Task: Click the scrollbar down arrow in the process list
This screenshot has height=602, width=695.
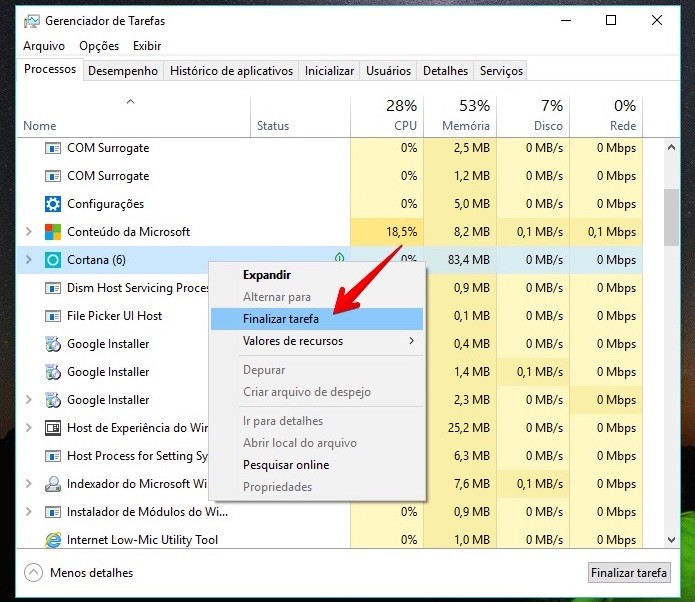Action: 672,540
